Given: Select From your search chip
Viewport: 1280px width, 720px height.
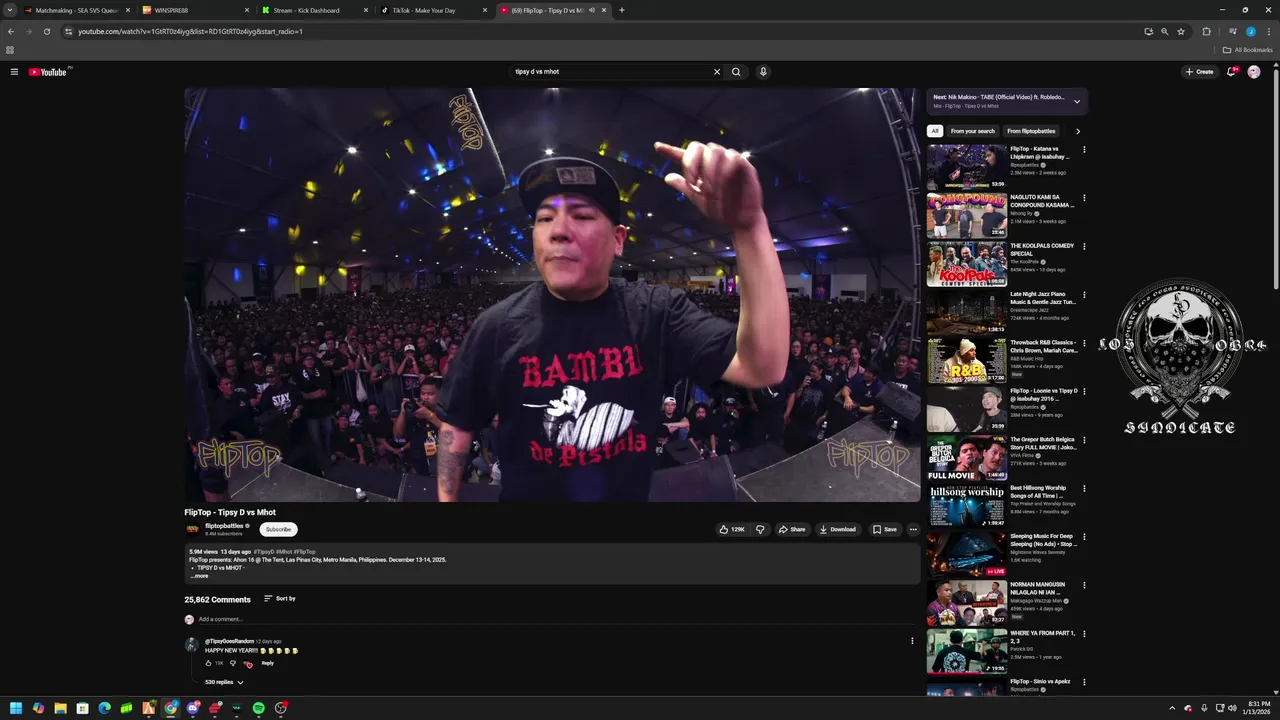Looking at the screenshot, I should click(973, 131).
